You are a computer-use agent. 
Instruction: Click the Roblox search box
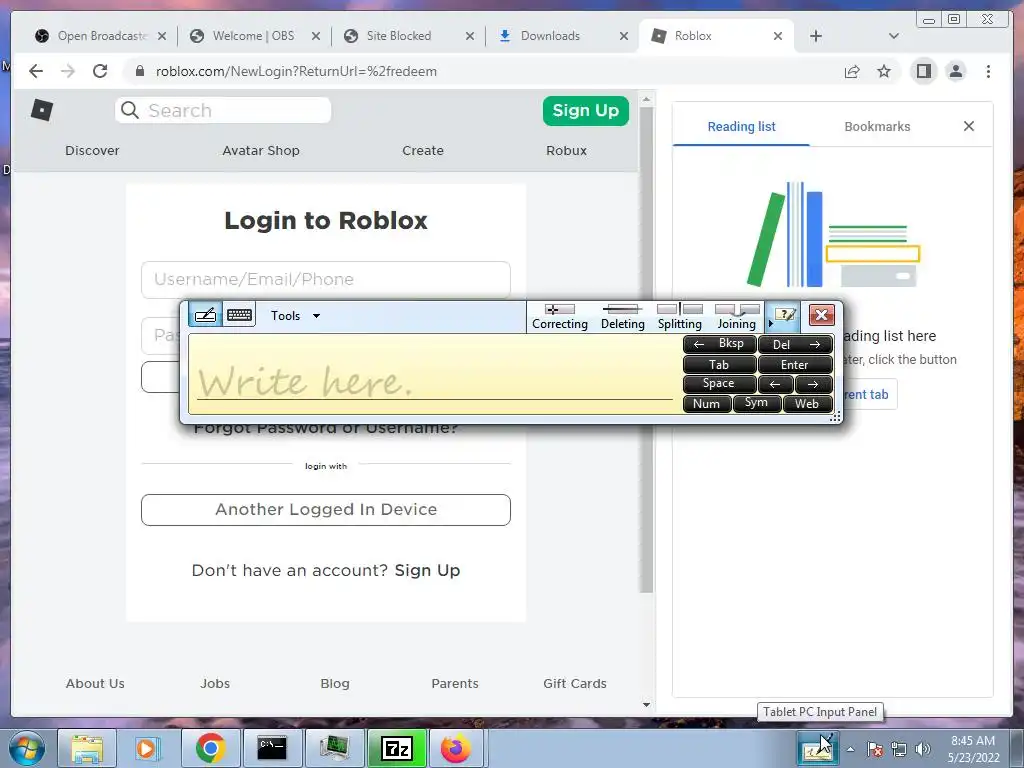click(x=223, y=110)
